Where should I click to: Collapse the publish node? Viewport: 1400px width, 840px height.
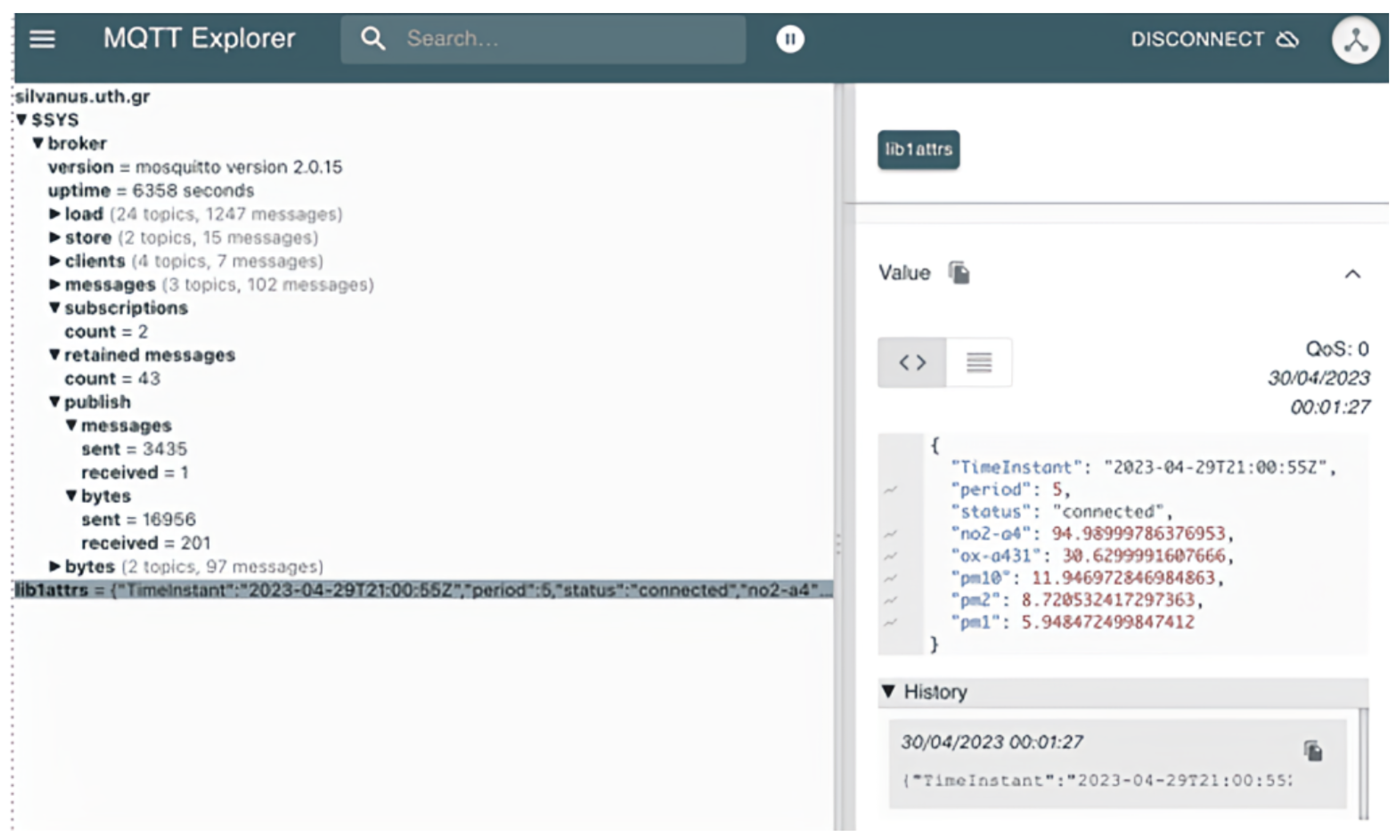[55, 401]
